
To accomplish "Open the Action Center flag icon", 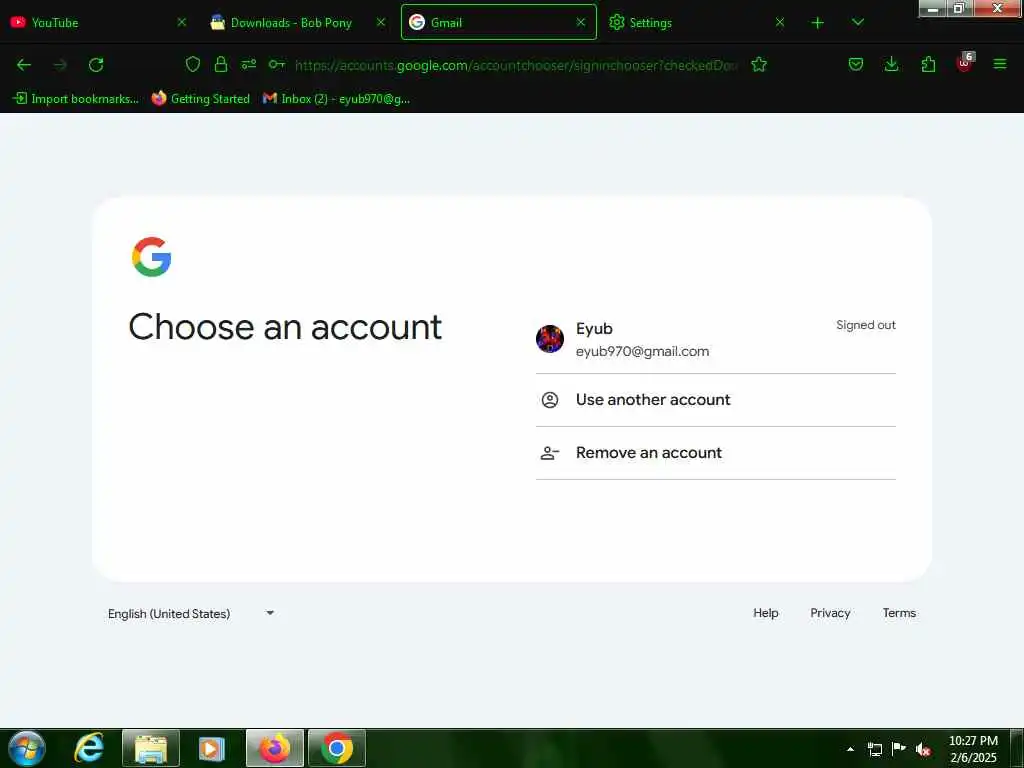I will pos(899,749).
